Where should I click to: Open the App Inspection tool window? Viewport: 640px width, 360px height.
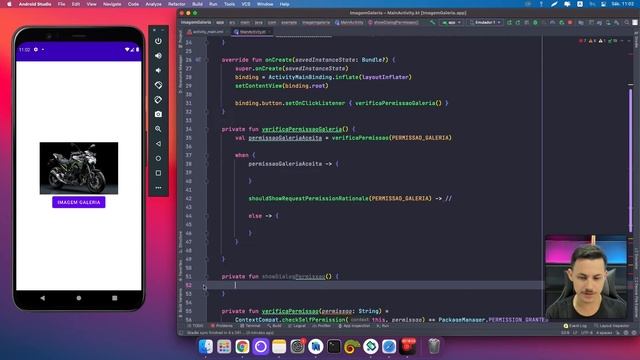tap(354, 326)
